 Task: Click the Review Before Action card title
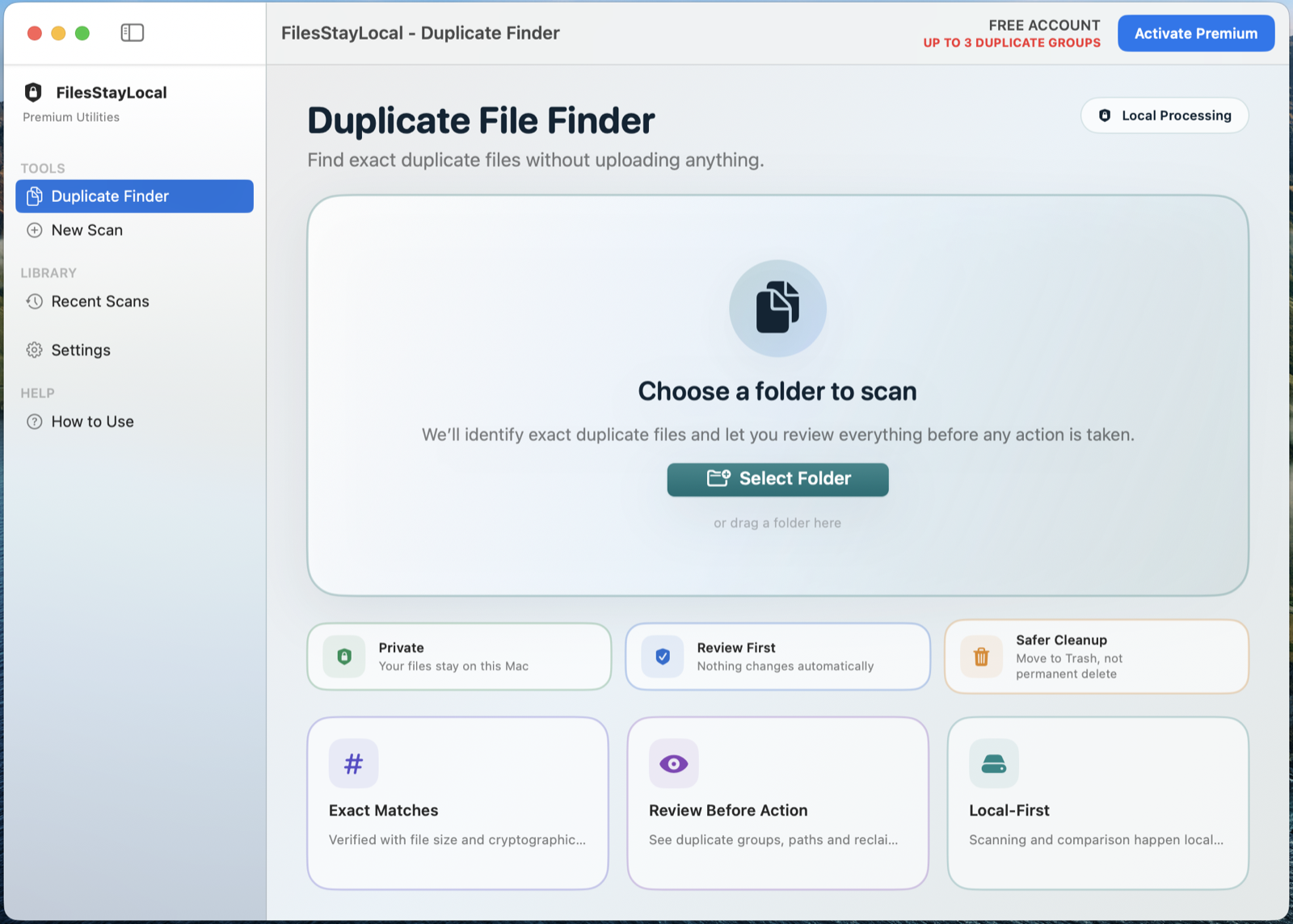coord(728,810)
